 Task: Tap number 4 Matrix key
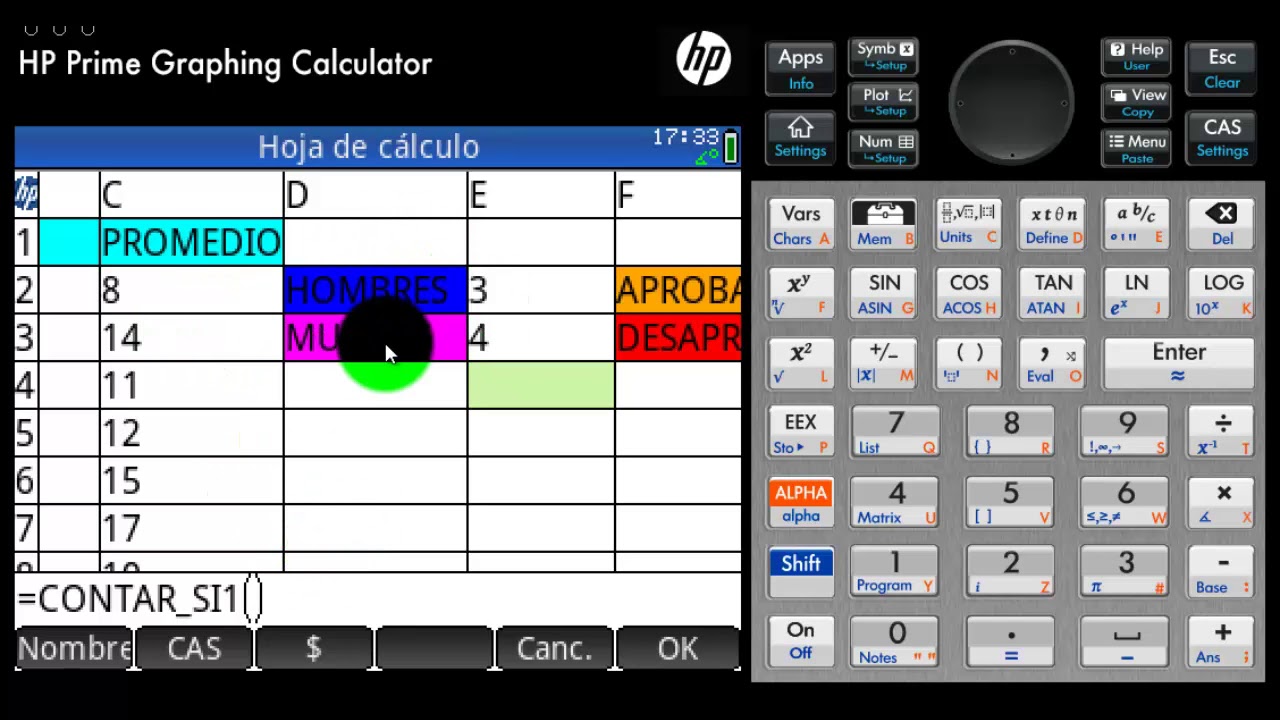coord(895,503)
